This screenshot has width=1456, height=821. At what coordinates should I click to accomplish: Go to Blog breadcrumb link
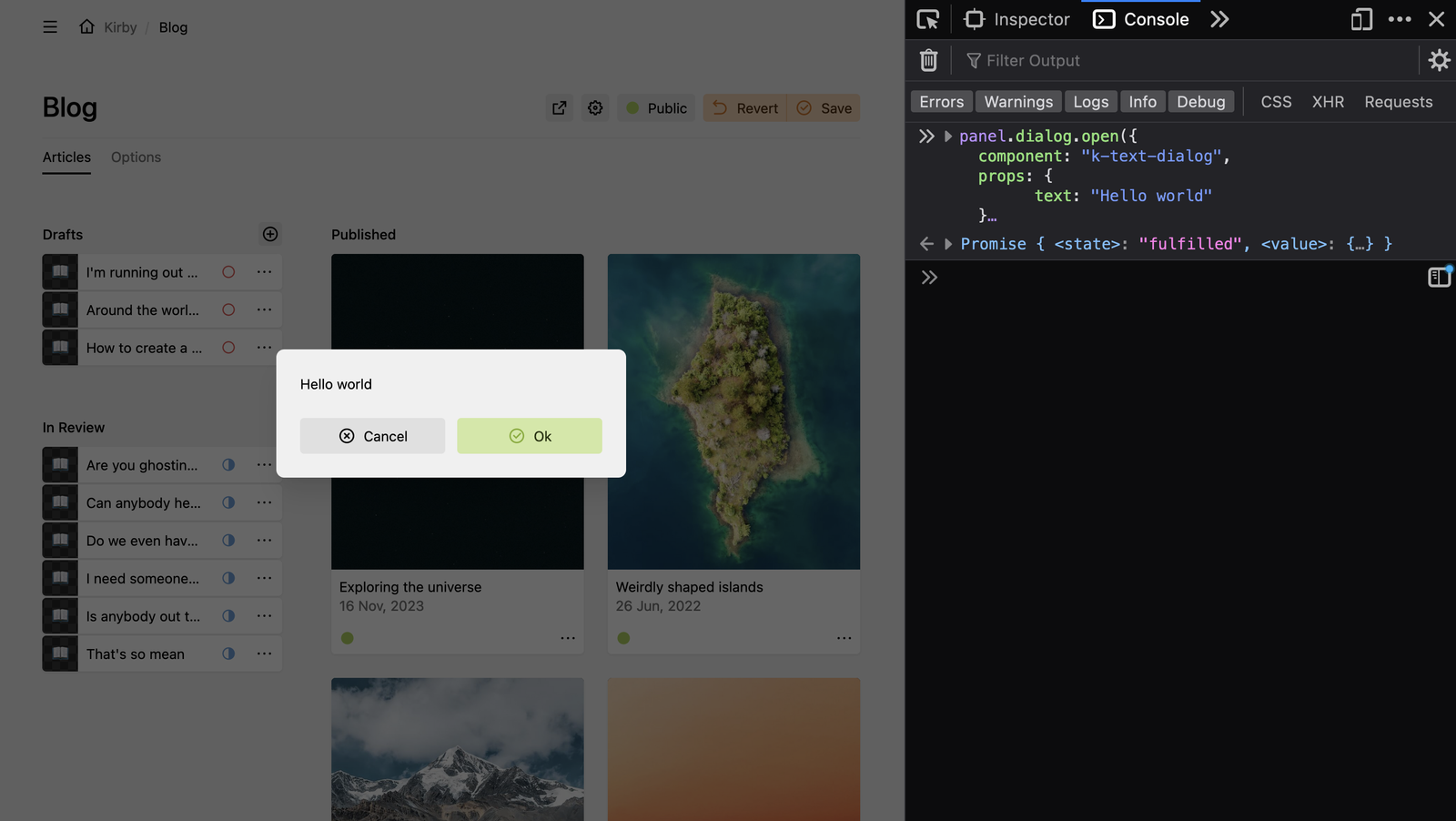point(173,27)
